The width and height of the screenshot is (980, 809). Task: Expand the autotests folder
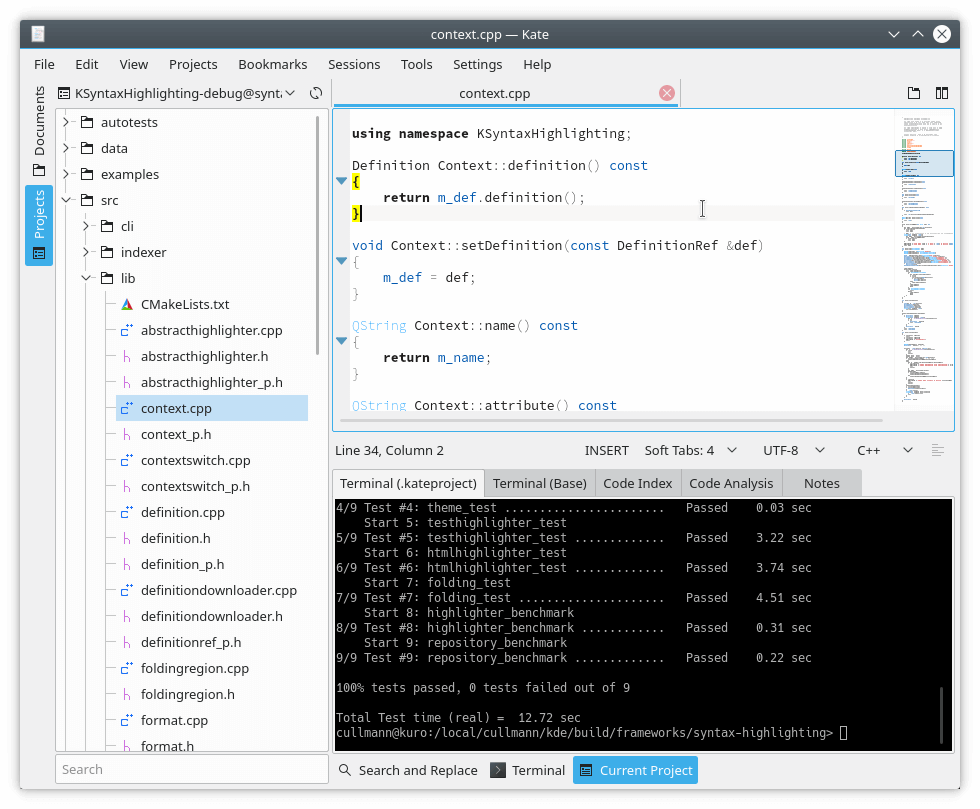coord(66,122)
